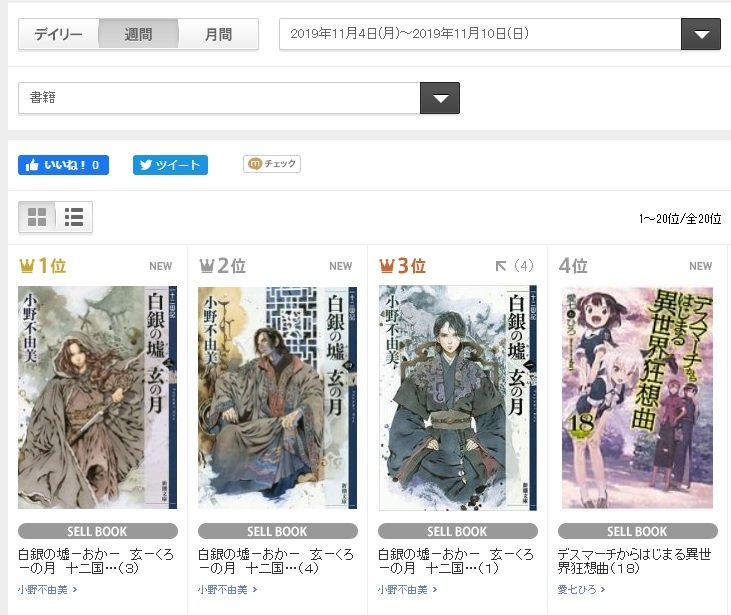Switch to list view layout
Viewport: 731px width, 615px height.
coord(74,217)
